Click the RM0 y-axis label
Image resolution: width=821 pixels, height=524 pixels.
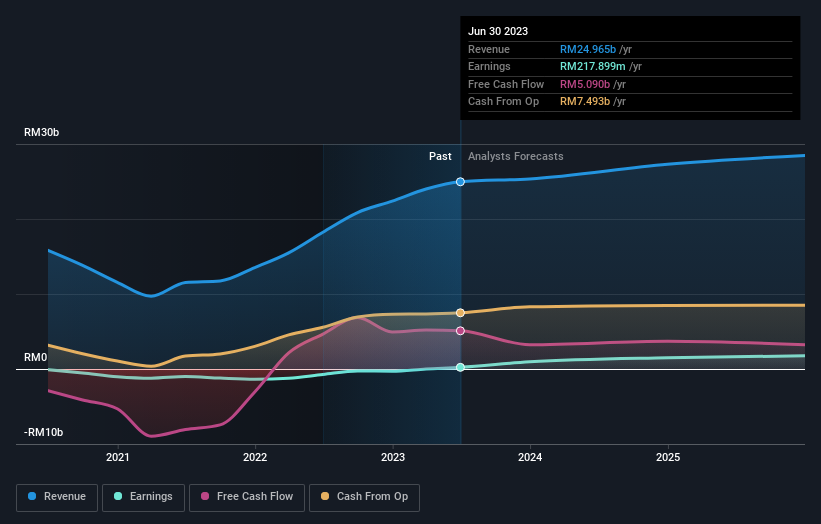[36, 358]
